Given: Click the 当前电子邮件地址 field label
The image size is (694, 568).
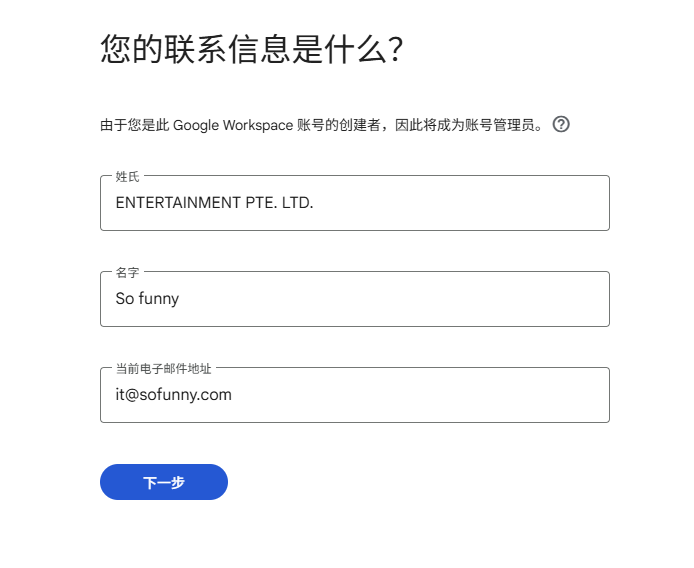Looking at the screenshot, I should point(163,368).
